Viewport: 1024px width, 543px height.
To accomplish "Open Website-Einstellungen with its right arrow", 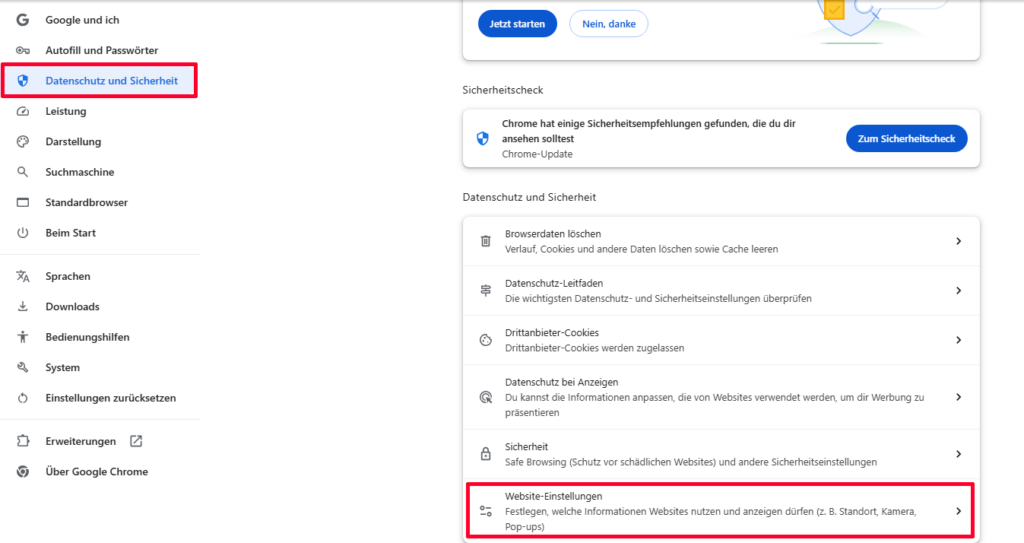I will (x=958, y=510).
